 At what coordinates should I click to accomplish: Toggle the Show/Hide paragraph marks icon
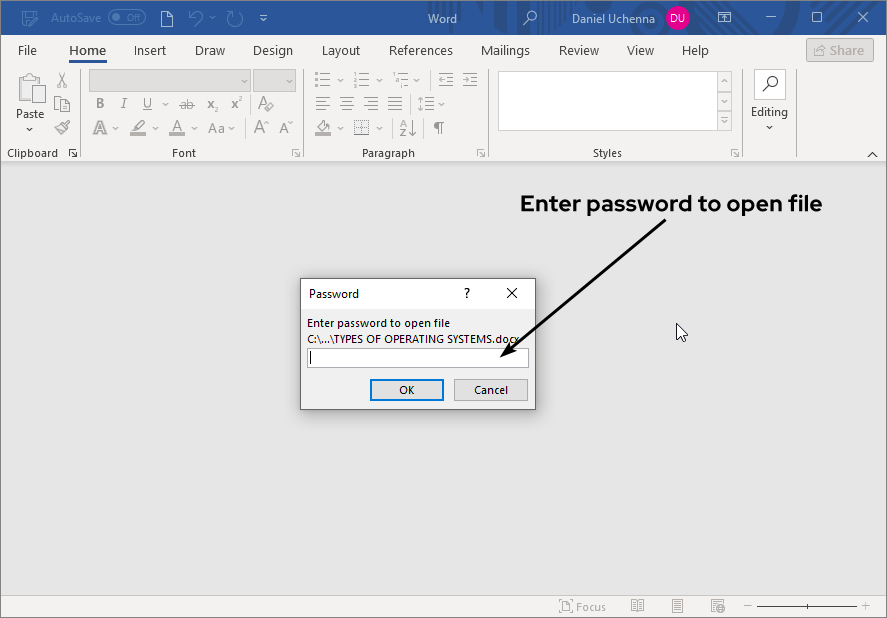[439, 128]
